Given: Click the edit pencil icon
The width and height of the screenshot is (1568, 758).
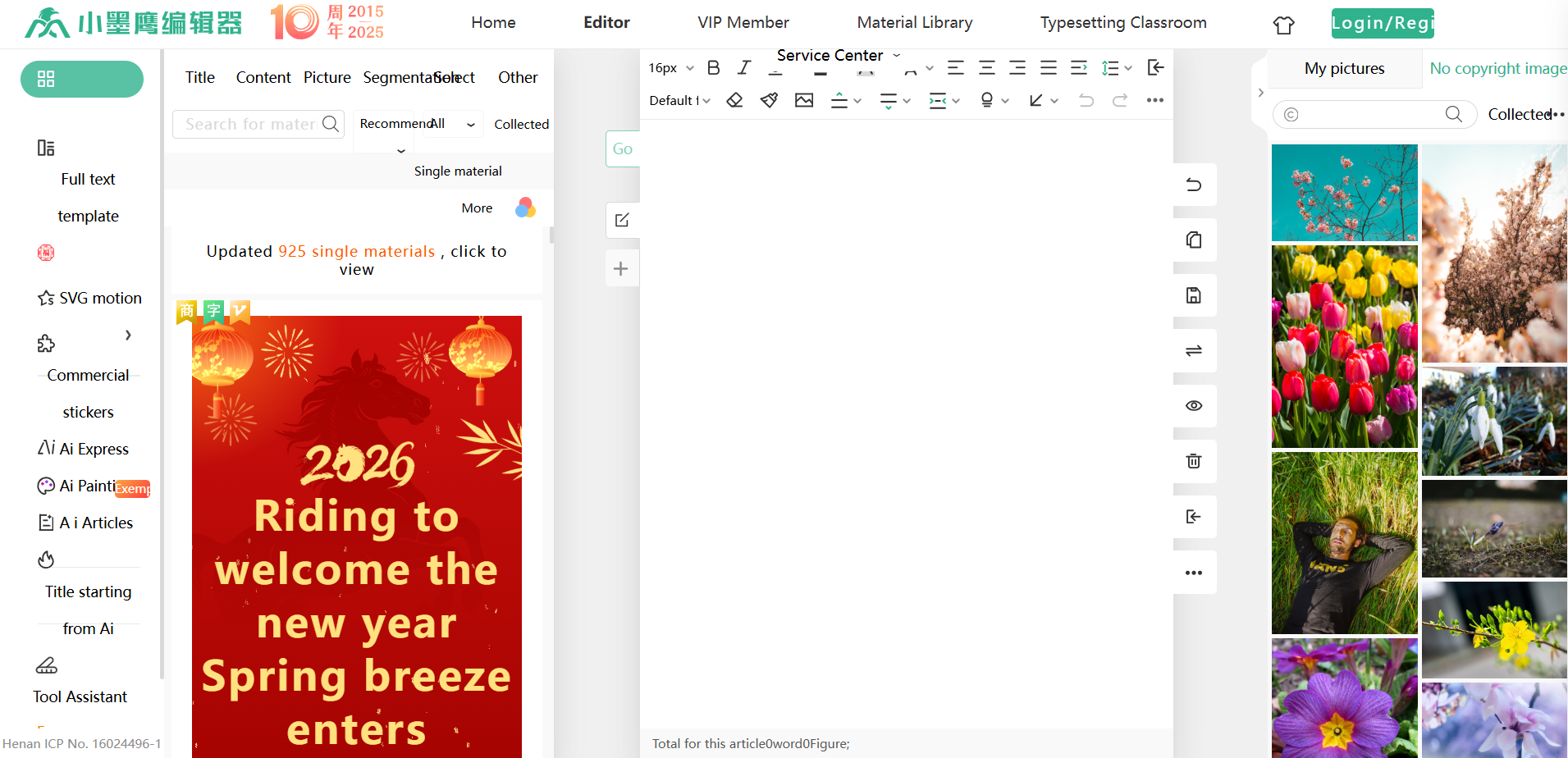Looking at the screenshot, I should coord(622,220).
